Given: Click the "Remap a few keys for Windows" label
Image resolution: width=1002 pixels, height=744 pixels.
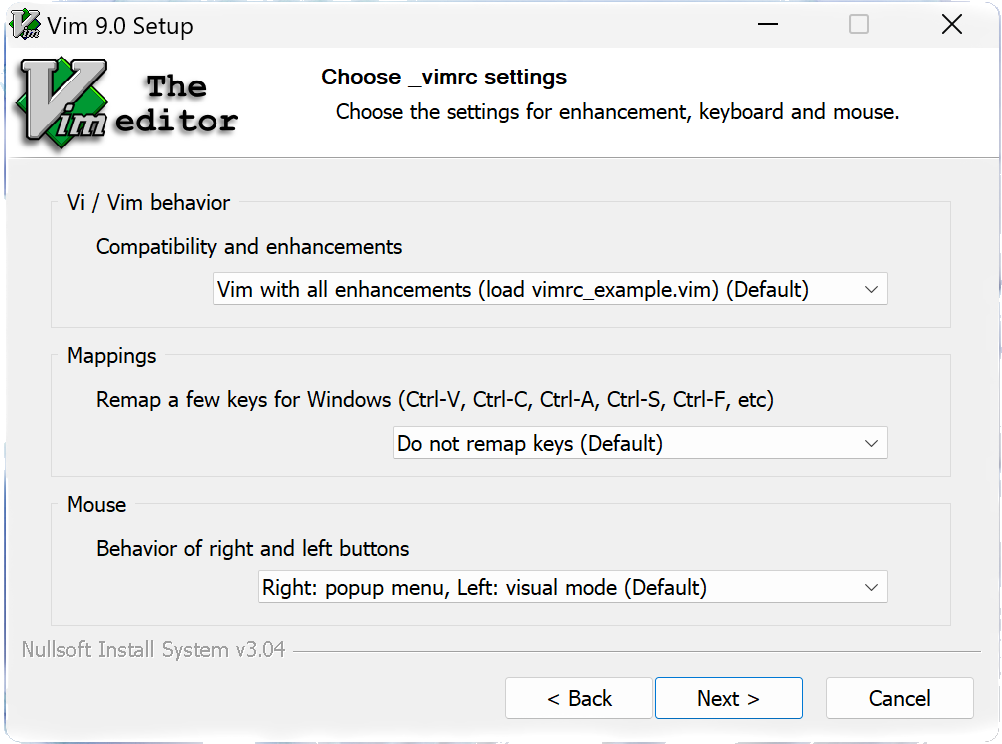Looking at the screenshot, I should click(435, 400).
